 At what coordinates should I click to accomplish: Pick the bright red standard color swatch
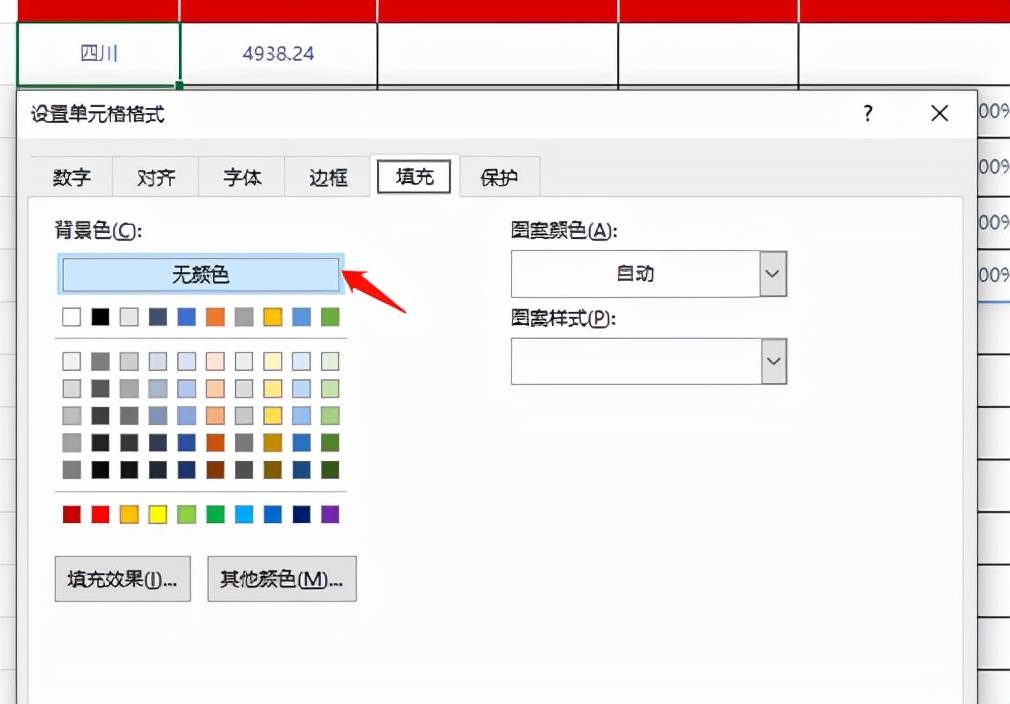(99, 514)
